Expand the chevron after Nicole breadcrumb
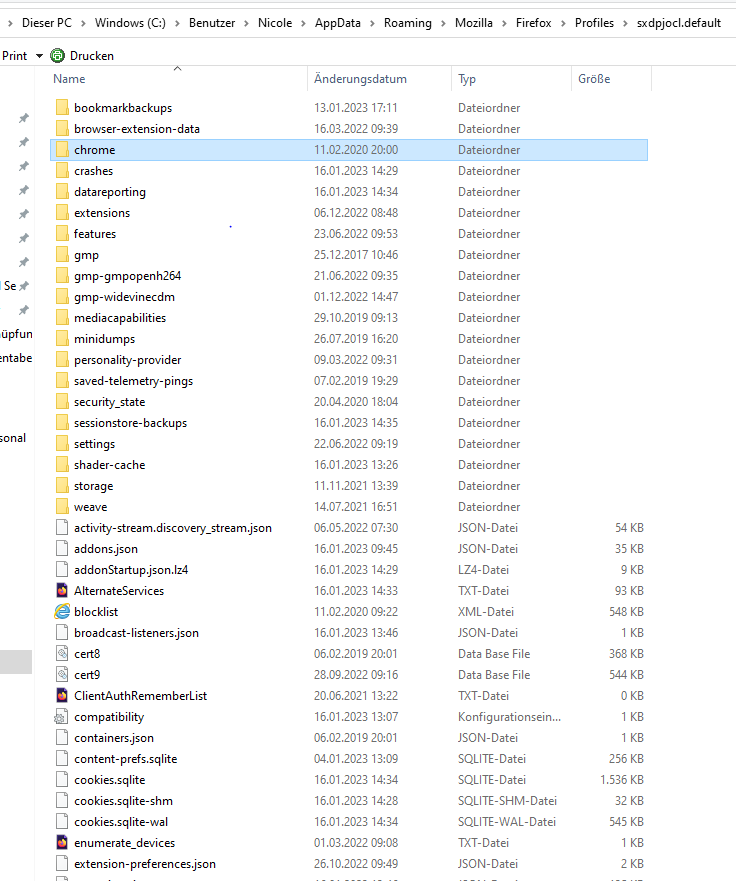The width and height of the screenshot is (736, 886). coord(303,23)
